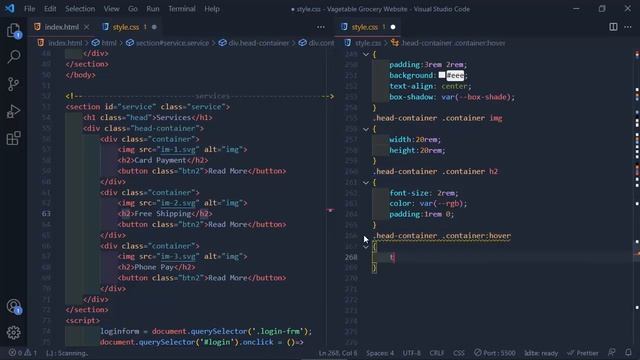Viewport: 640px width, 360px height.
Task: Click the unsaved dot on right style.css tab
Action: pyautogui.click(x=393, y=27)
